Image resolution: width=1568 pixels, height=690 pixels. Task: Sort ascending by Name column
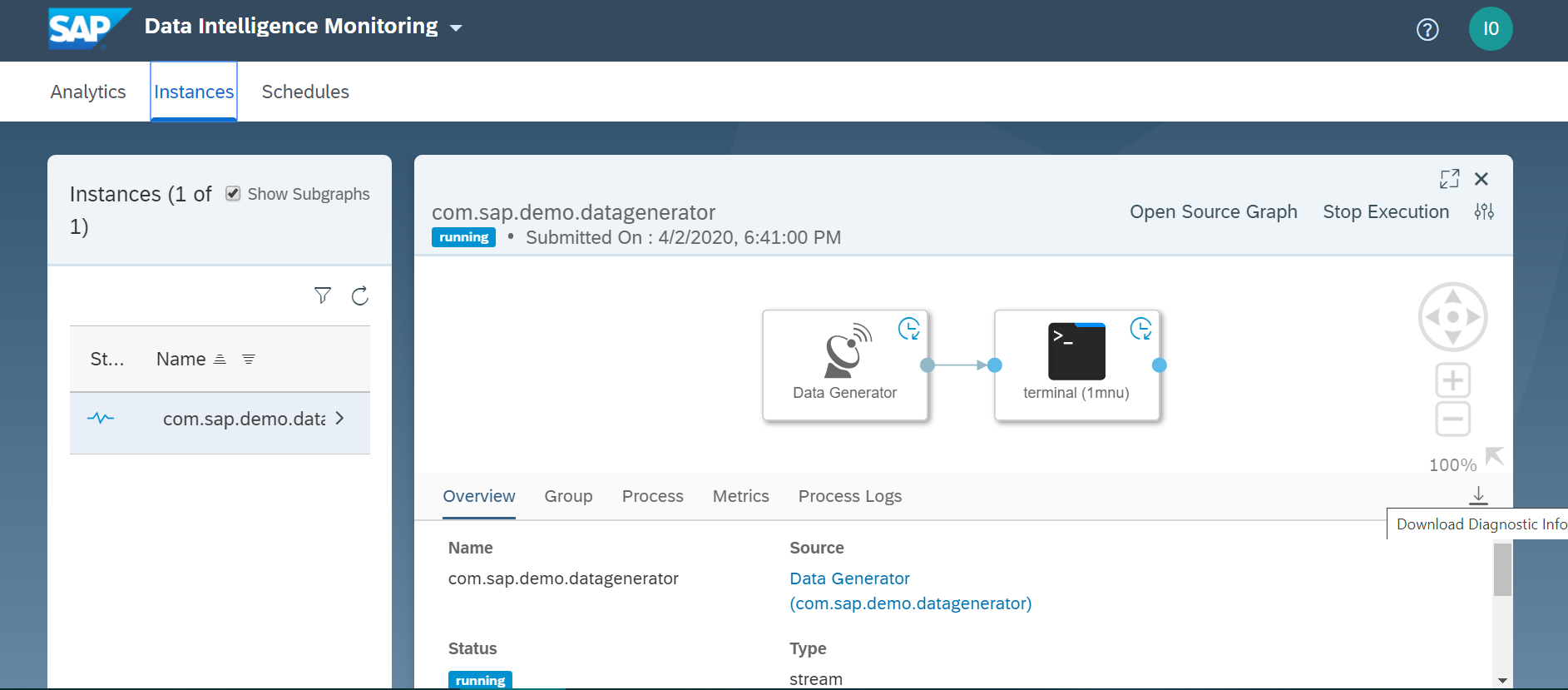220,359
